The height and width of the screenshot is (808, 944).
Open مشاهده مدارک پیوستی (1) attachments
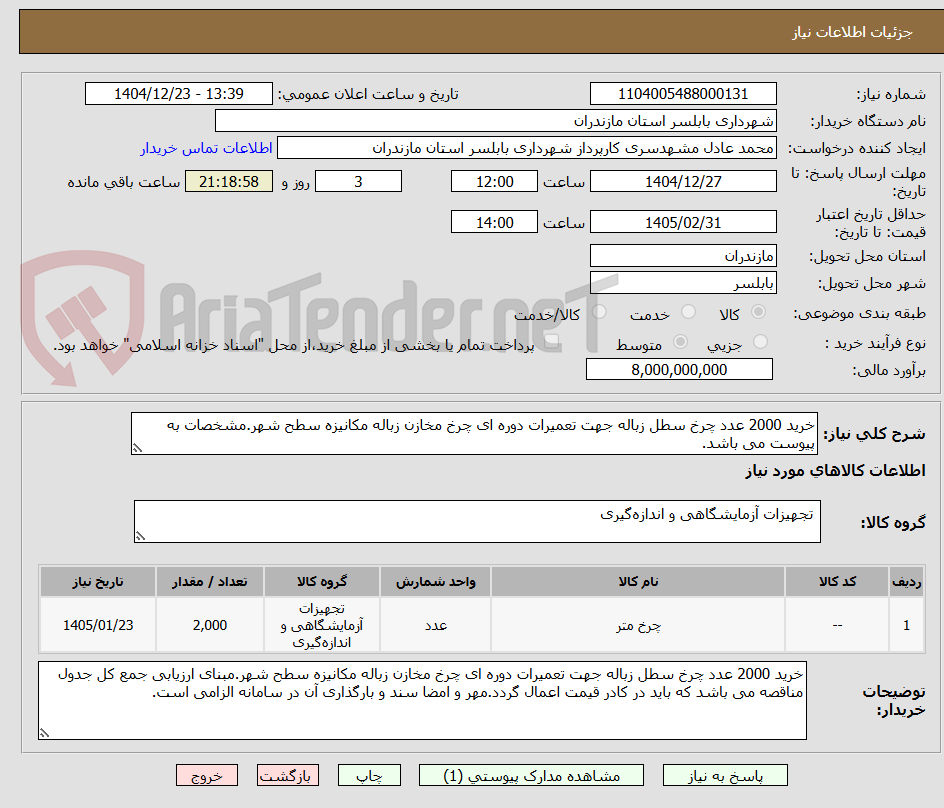531,775
